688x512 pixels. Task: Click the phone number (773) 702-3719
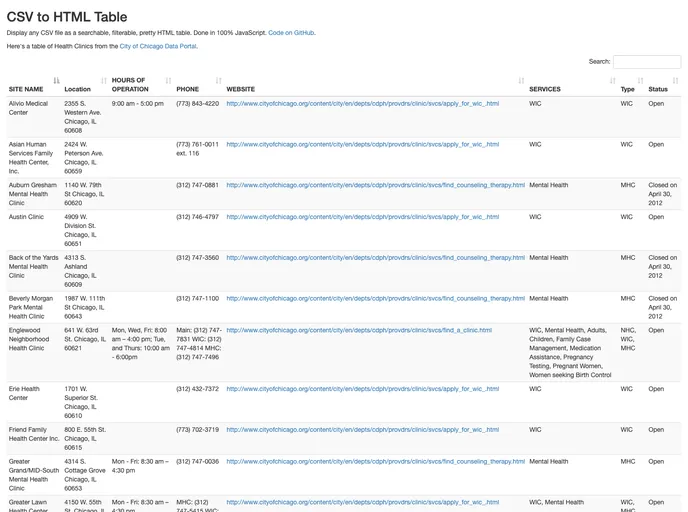click(x=197, y=430)
